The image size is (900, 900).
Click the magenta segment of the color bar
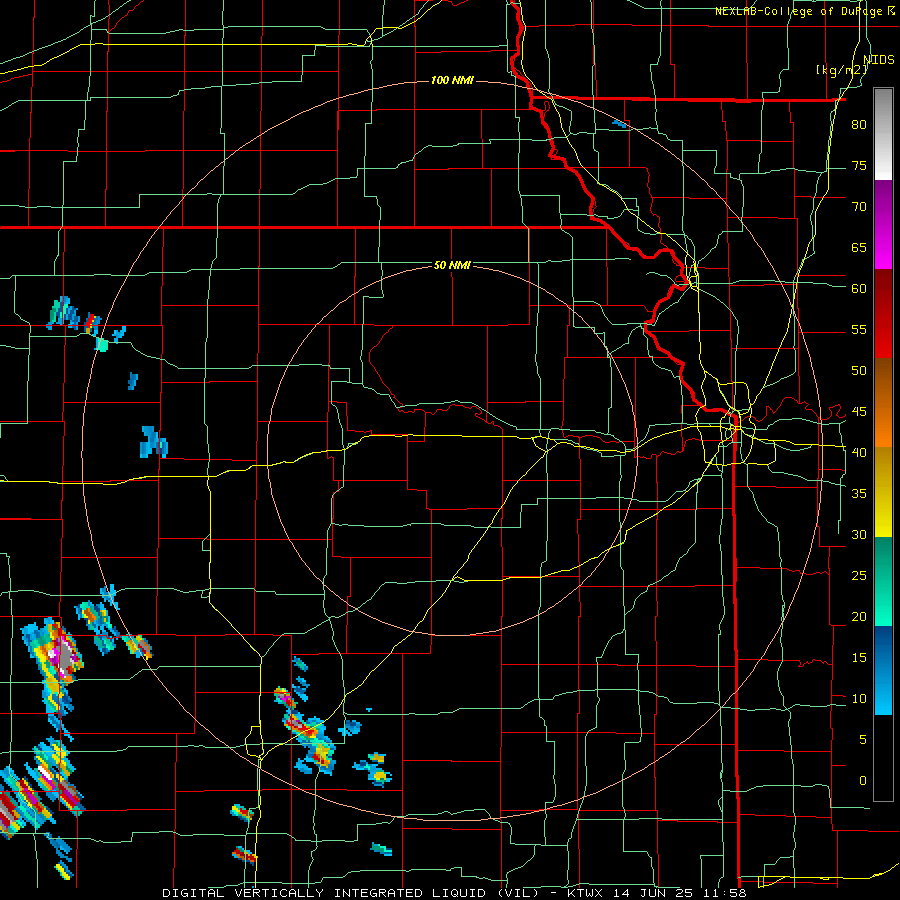point(883,224)
